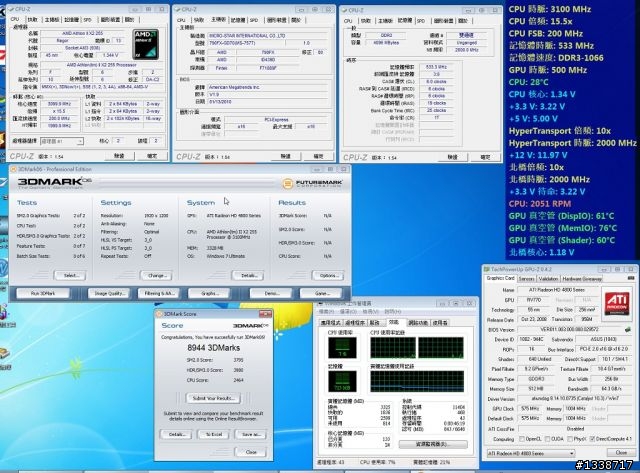640x473 pixels.
Task: Launch Demo... in 3DMark06
Action: [271, 293]
